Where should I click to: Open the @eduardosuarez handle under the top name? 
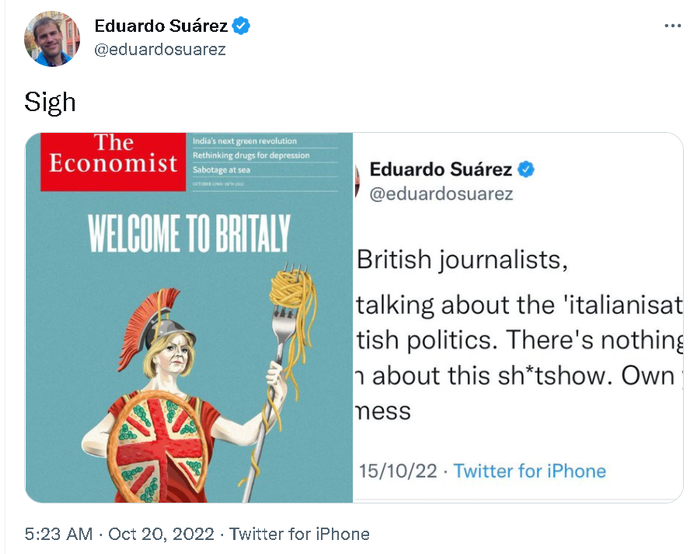point(160,48)
